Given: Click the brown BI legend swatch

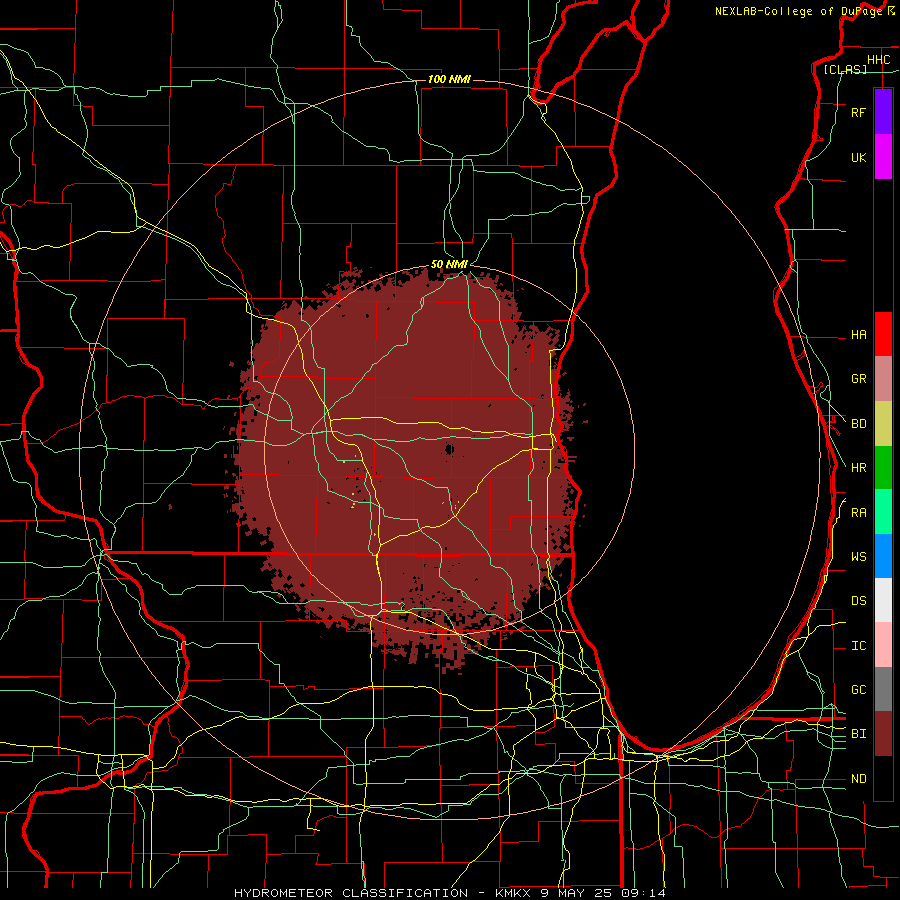Looking at the screenshot, I should [x=883, y=734].
